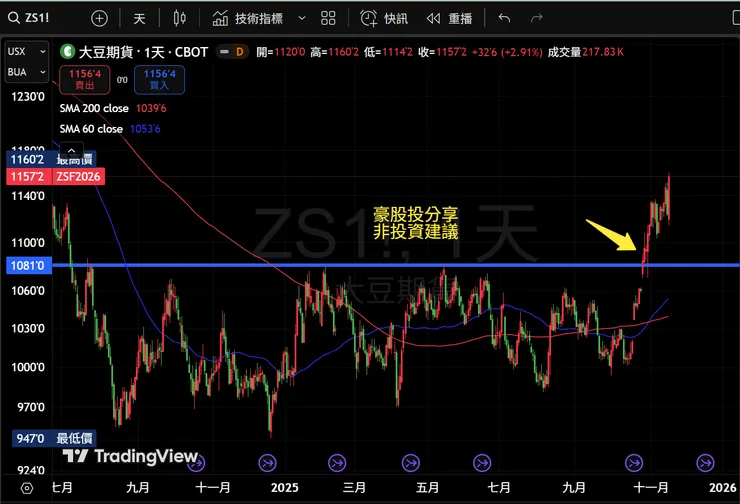Image resolution: width=740 pixels, height=504 pixels.
Task: Click the 成交量 217.83K volume value
Action: tap(585, 52)
